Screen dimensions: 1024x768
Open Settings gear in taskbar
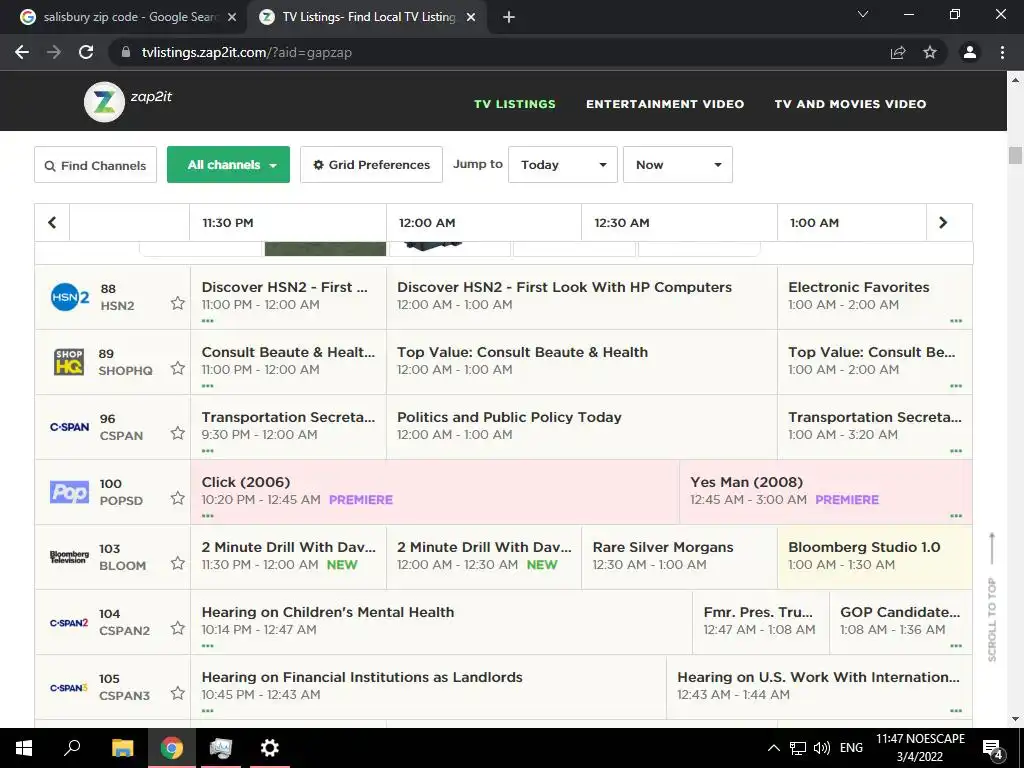pos(269,748)
